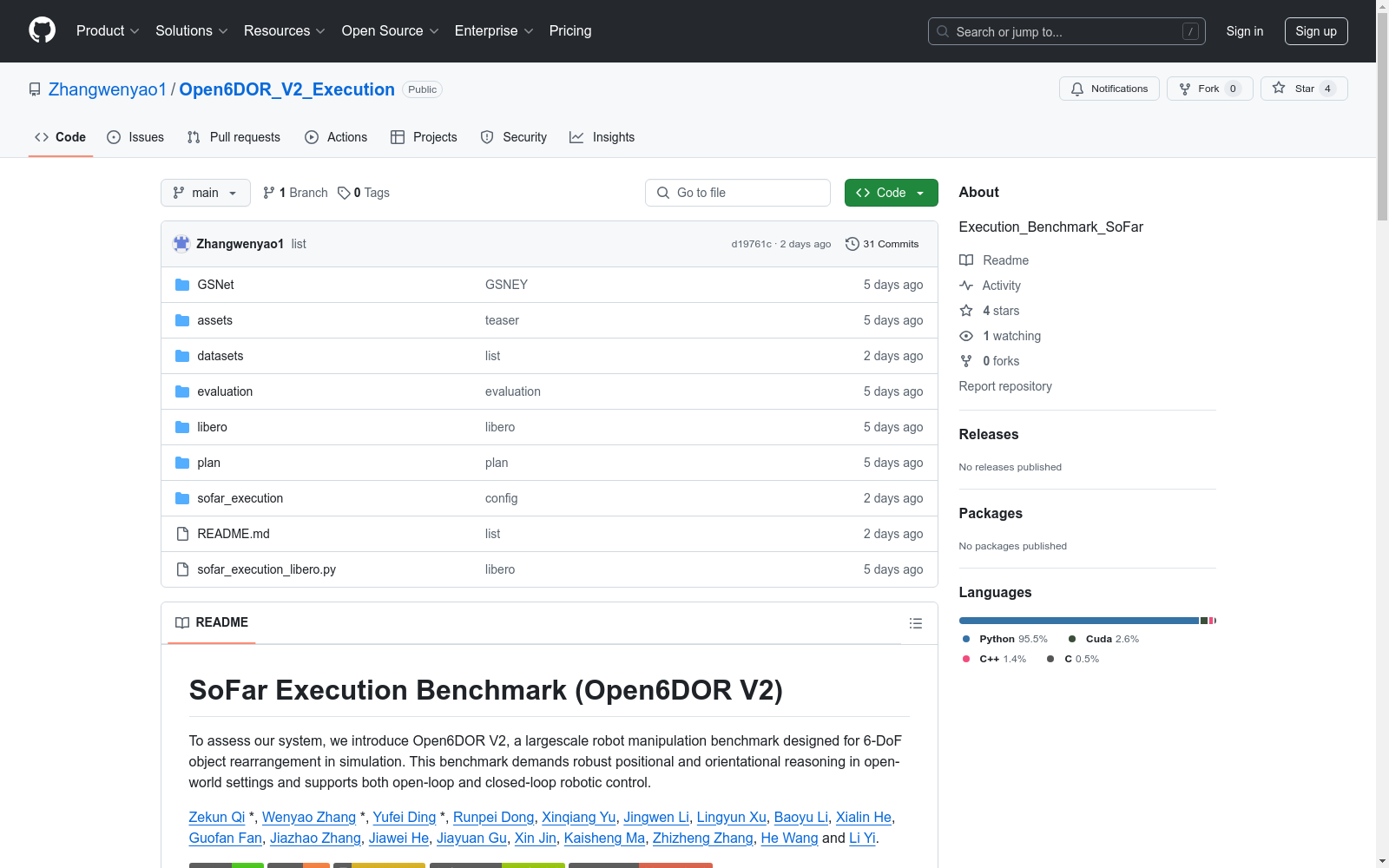The width and height of the screenshot is (1389, 868).
Task: Switch to the Insights tab
Action: point(602,137)
